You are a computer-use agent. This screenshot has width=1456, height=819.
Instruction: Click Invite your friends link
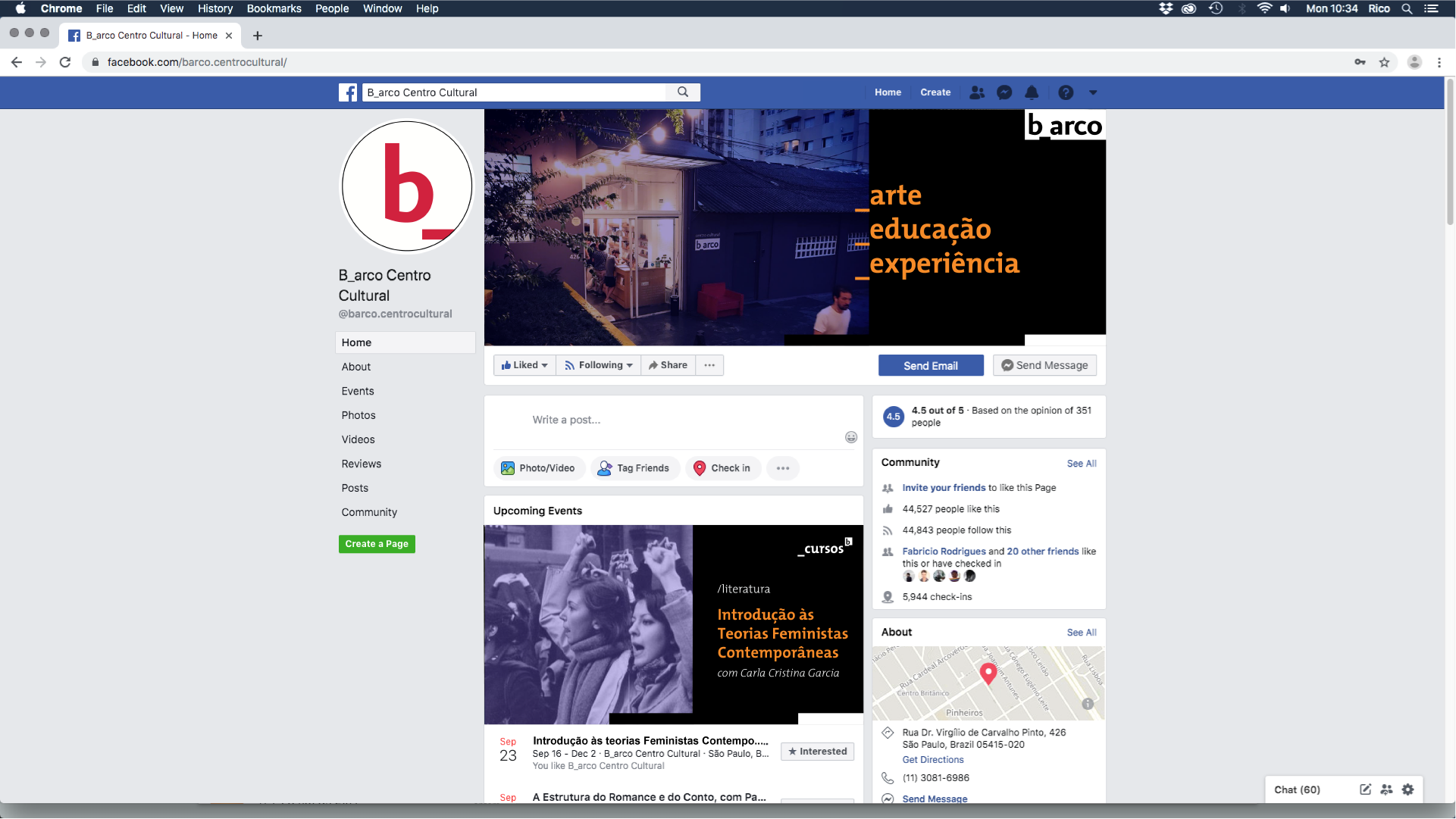click(944, 488)
